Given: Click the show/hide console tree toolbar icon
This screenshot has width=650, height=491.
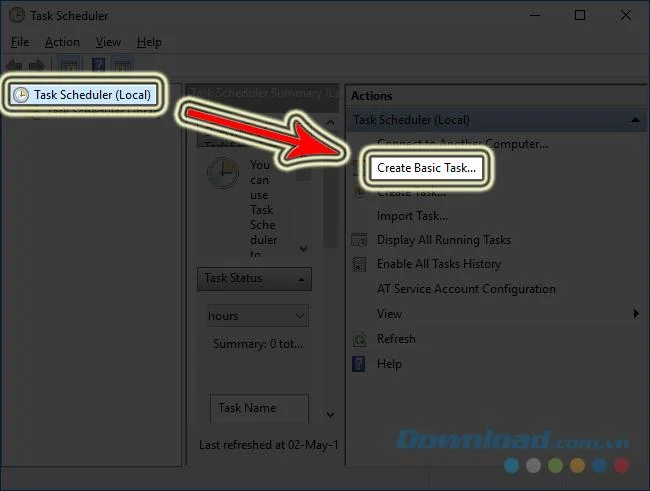Looking at the screenshot, I should click(69, 65).
